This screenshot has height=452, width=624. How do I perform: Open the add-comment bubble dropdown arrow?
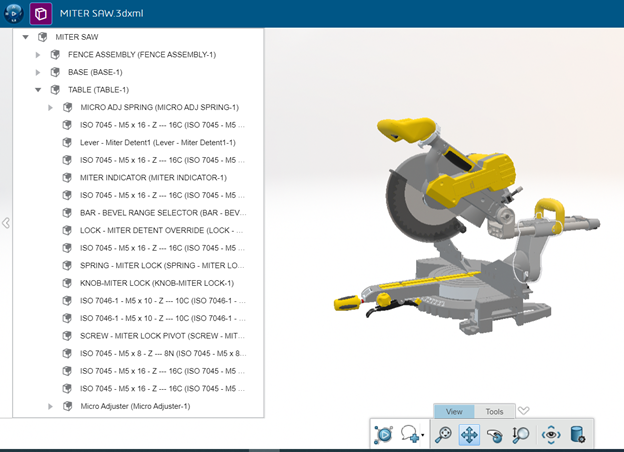tap(424, 435)
